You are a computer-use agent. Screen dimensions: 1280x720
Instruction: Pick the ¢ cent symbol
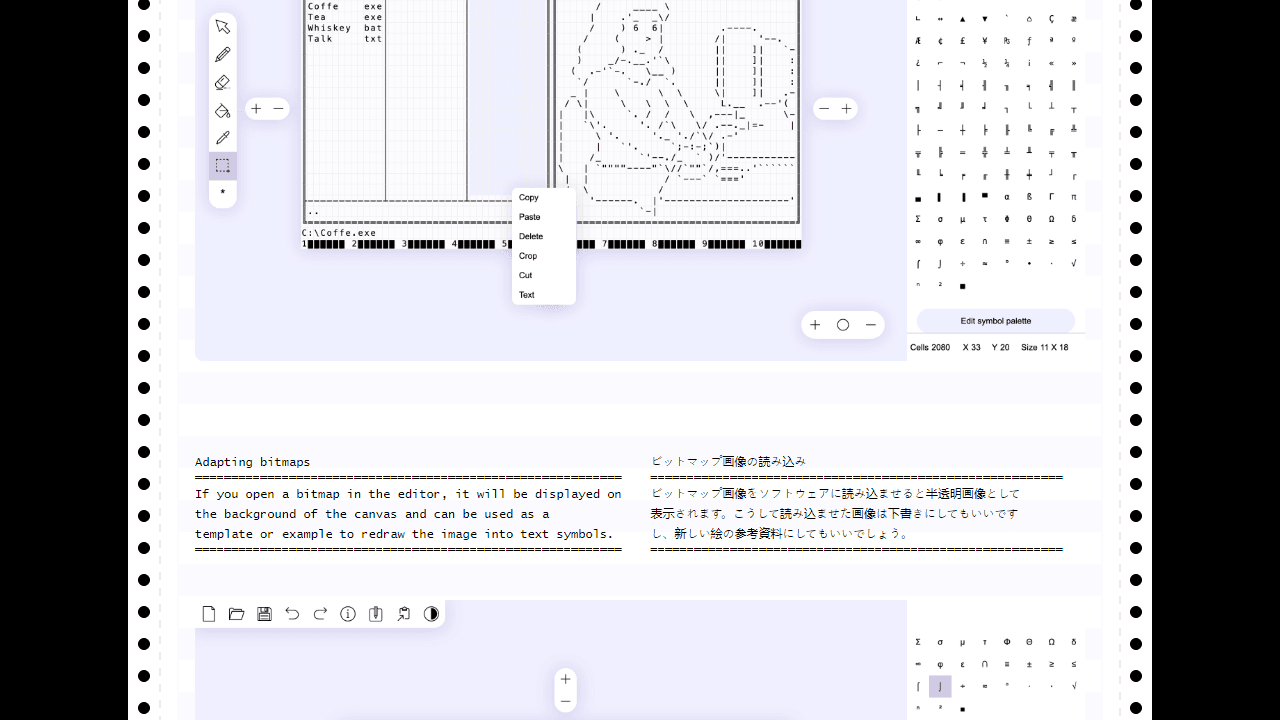pyautogui.click(x=940, y=41)
